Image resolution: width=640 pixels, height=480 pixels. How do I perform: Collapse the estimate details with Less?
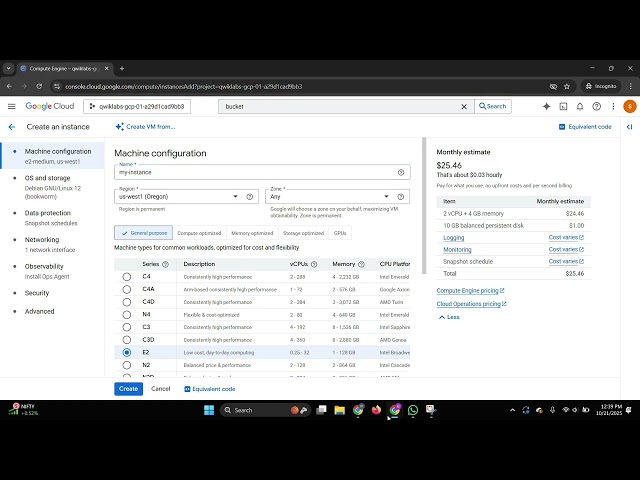click(449, 317)
